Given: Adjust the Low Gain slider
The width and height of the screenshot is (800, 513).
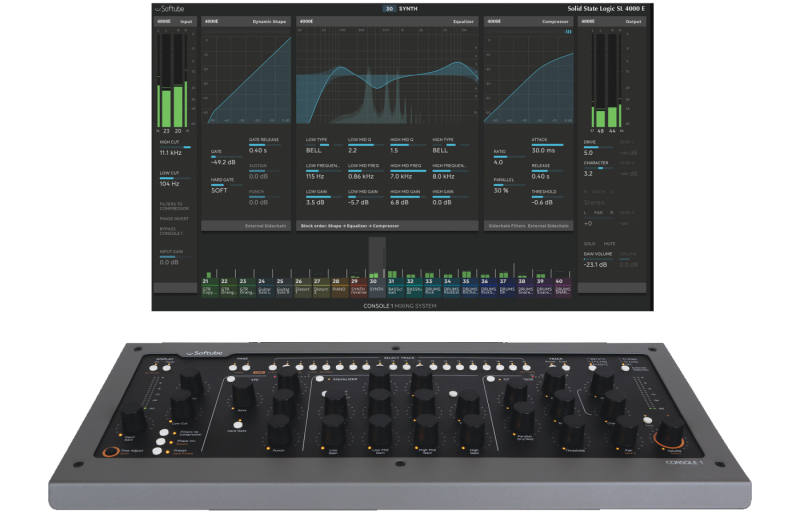Looking at the screenshot, I should click(x=323, y=197).
